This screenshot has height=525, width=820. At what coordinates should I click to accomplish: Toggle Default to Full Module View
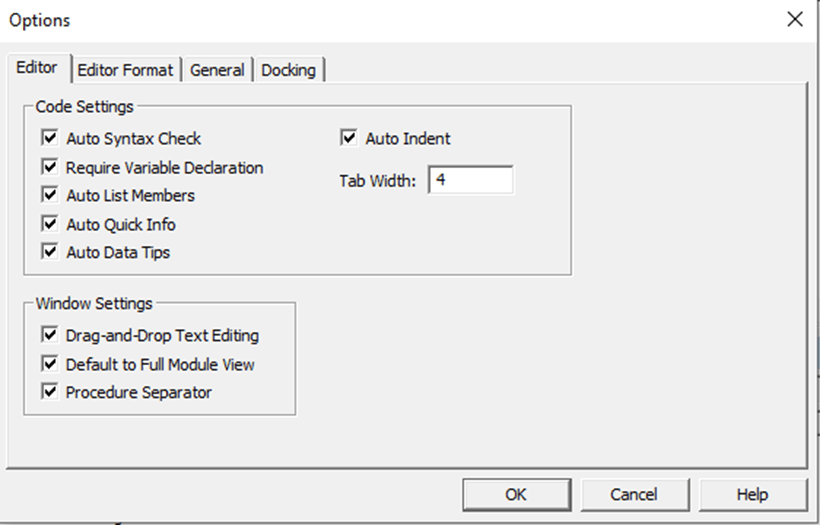point(50,364)
